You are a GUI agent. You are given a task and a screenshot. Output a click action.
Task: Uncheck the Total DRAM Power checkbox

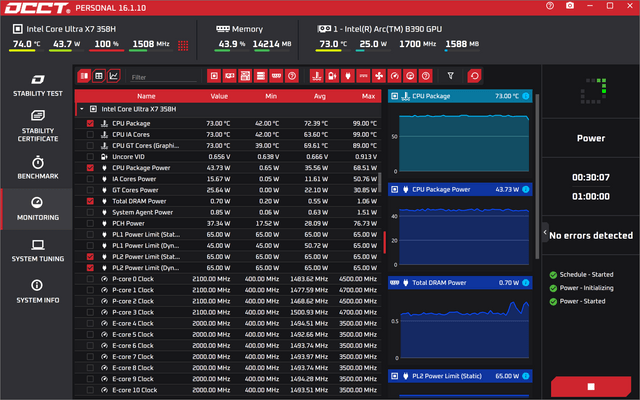(90, 201)
